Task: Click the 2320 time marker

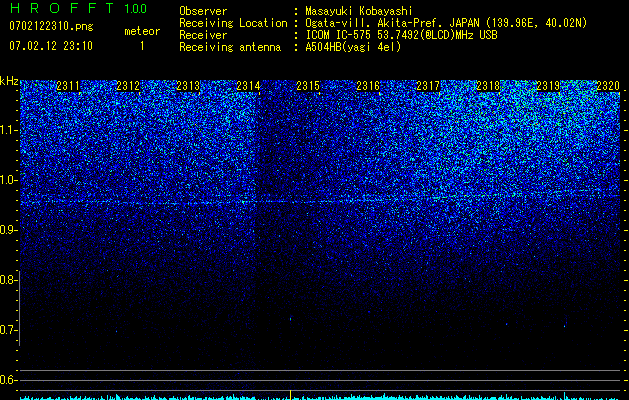Action: [x=608, y=86]
